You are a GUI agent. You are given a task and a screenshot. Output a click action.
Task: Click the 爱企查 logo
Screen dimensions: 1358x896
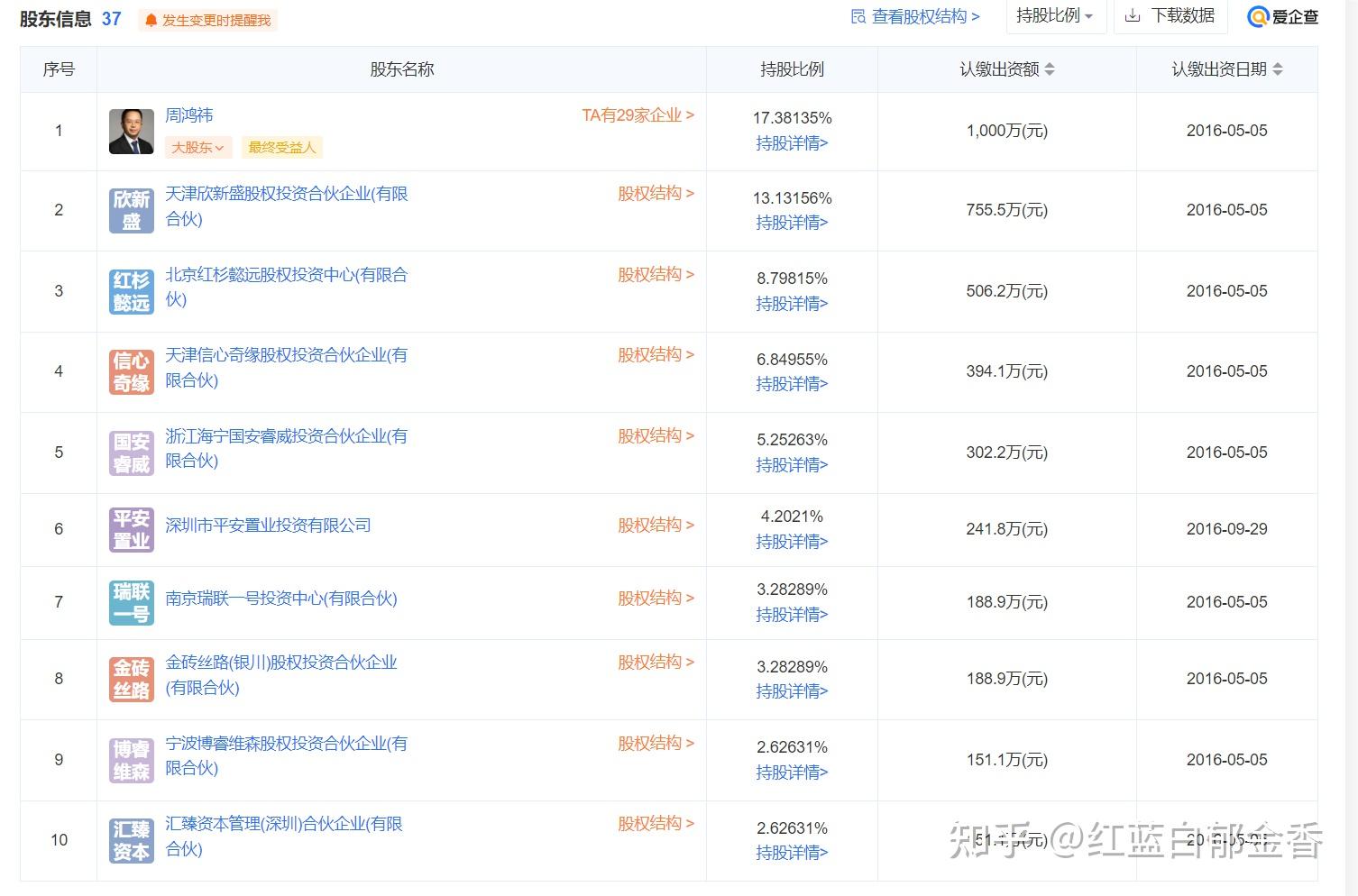click(x=1282, y=16)
